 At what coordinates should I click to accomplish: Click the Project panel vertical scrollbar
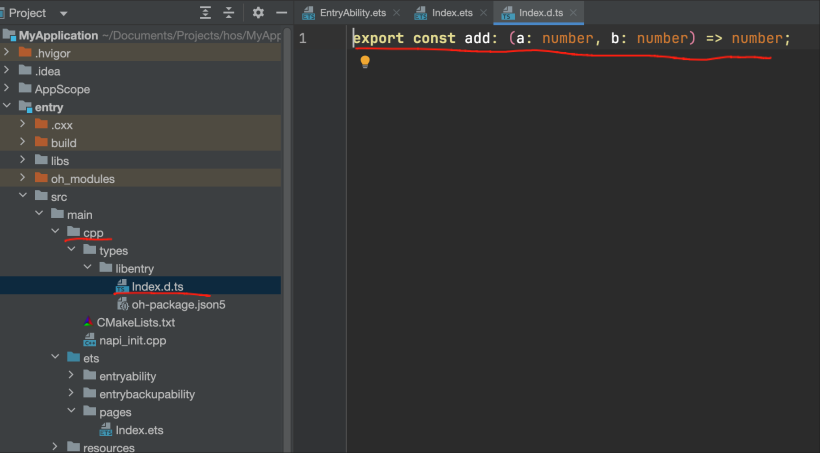[286, 200]
